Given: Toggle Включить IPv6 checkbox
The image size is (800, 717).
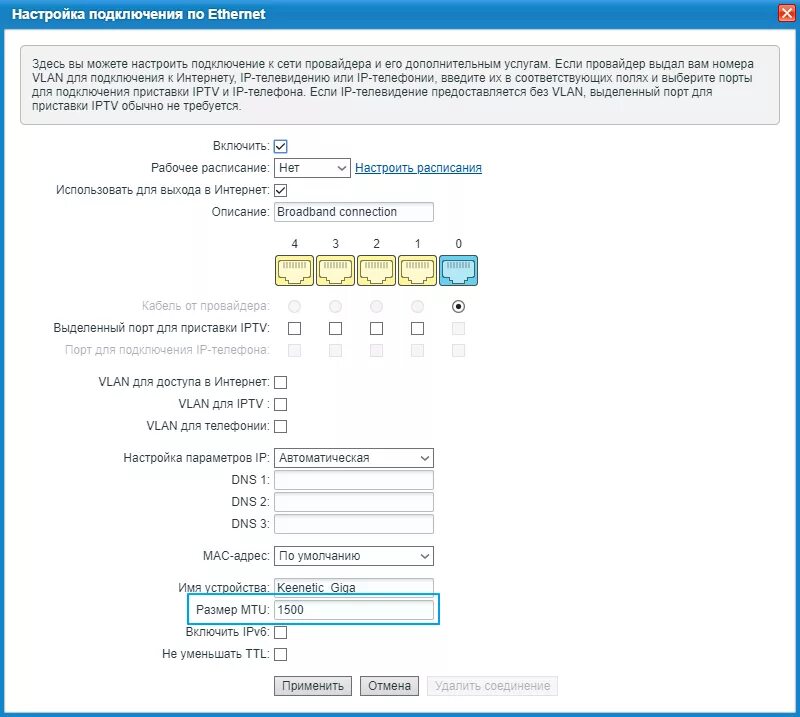Looking at the screenshot, I should [281, 632].
